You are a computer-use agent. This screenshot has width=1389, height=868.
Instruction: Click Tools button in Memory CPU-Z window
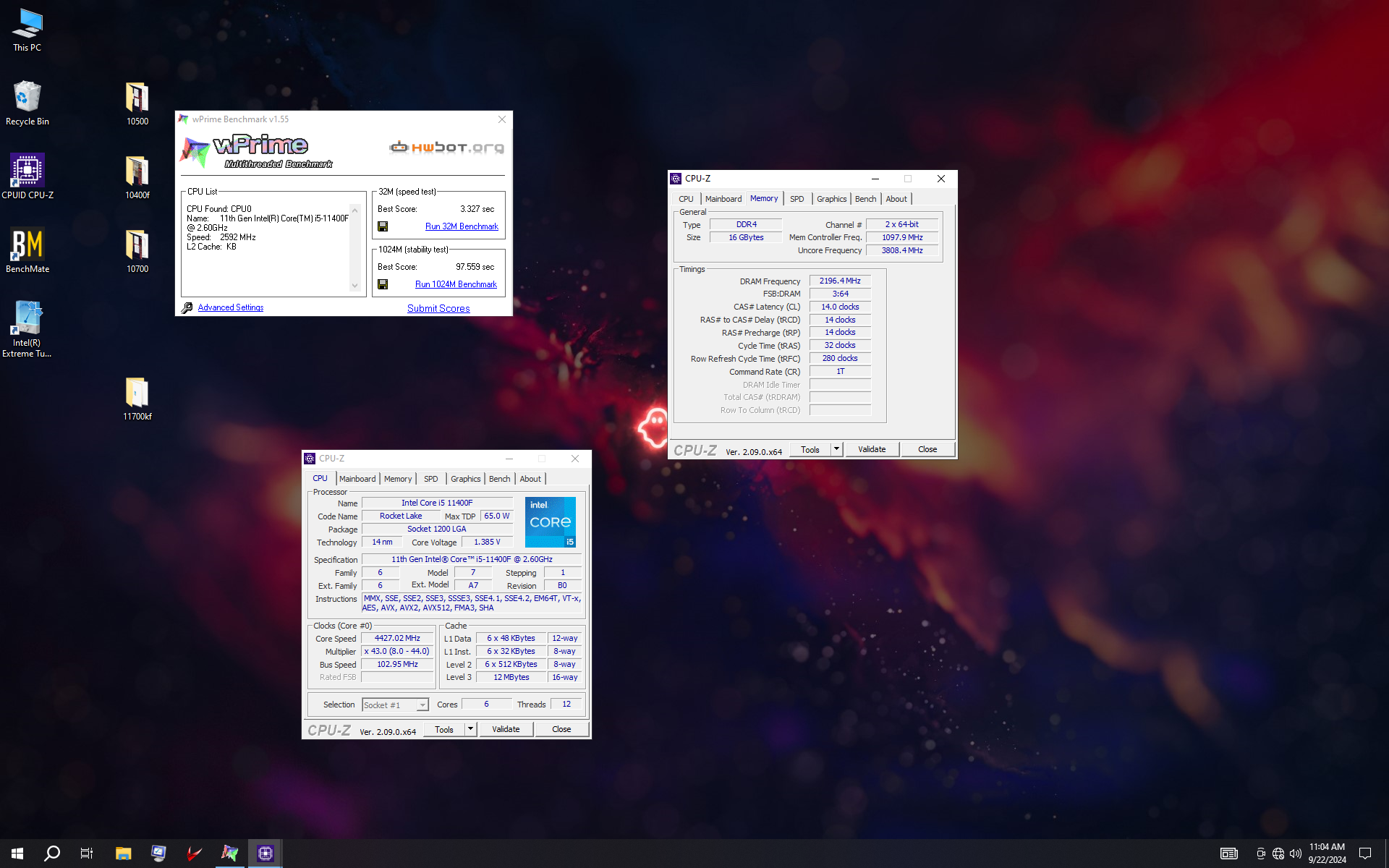[810, 449]
